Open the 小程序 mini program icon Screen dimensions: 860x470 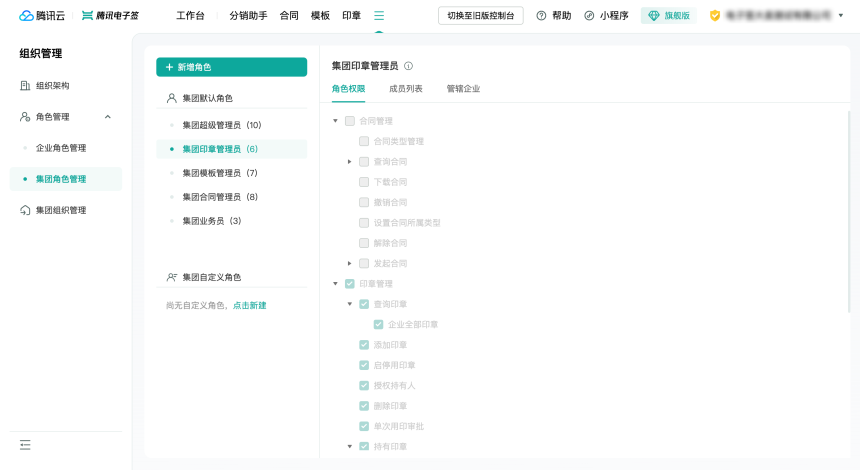click(589, 16)
